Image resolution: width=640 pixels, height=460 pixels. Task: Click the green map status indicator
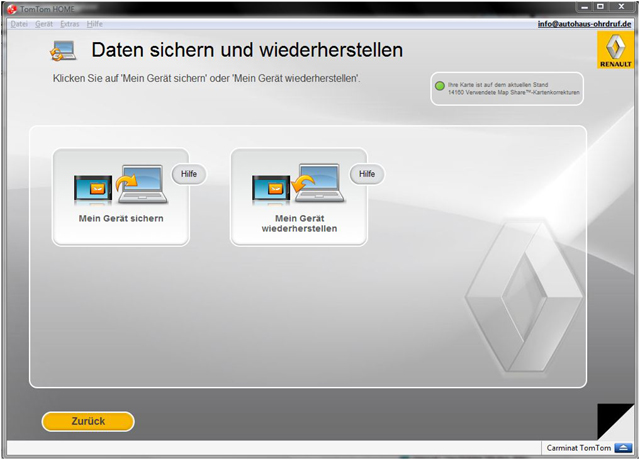[440, 86]
